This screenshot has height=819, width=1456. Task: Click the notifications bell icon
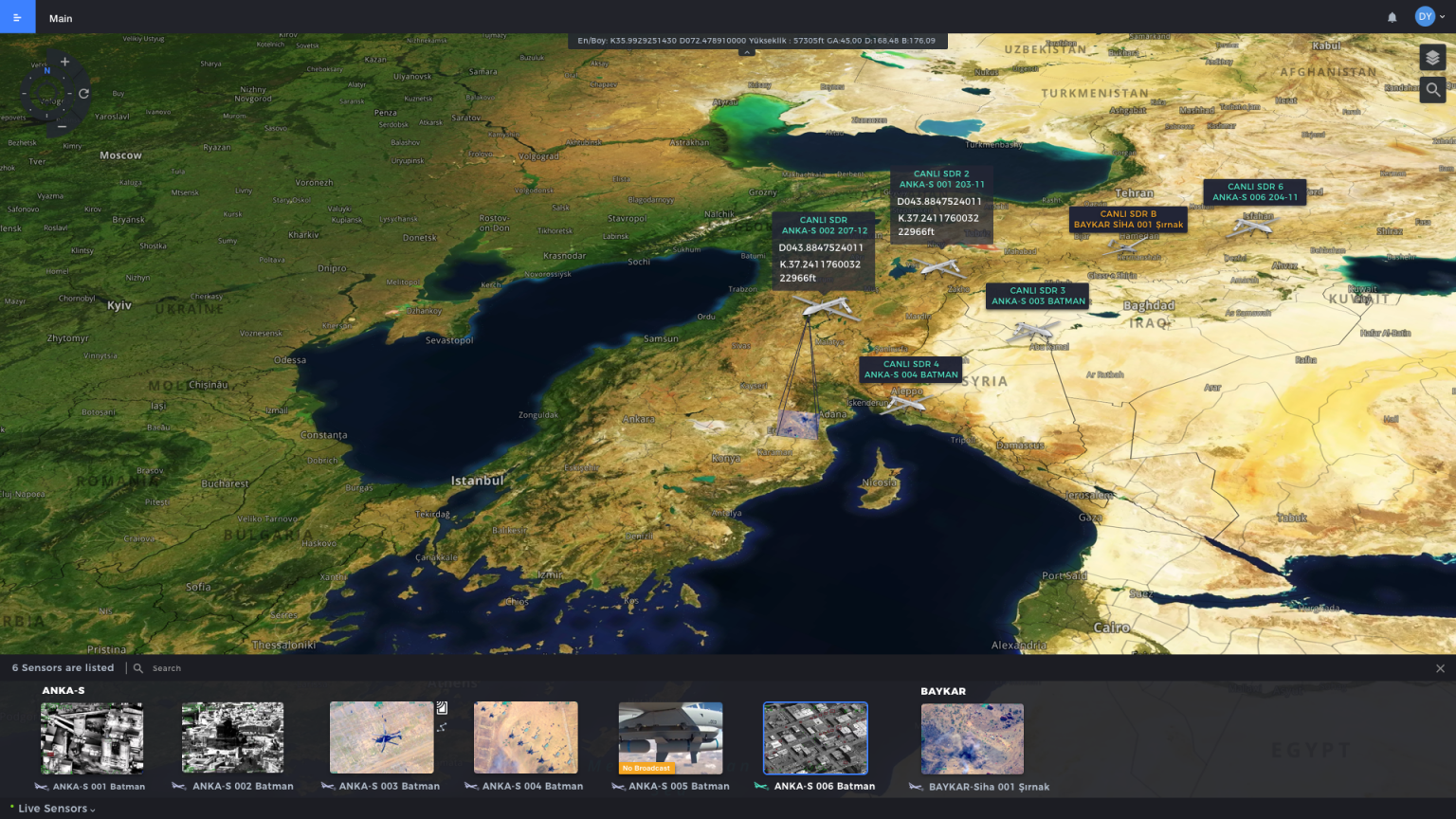tap(1392, 17)
